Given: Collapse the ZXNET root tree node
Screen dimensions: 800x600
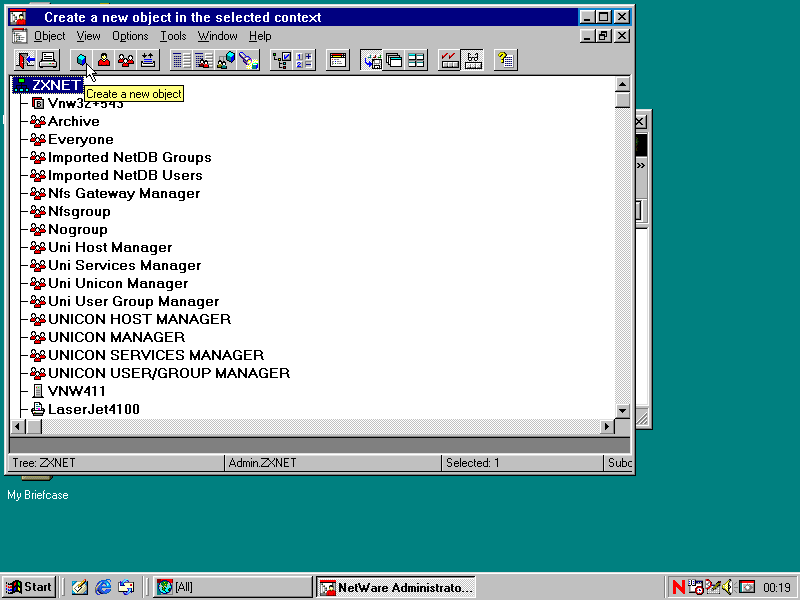Looking at the screenshot, I should click(x=21, y=85).
